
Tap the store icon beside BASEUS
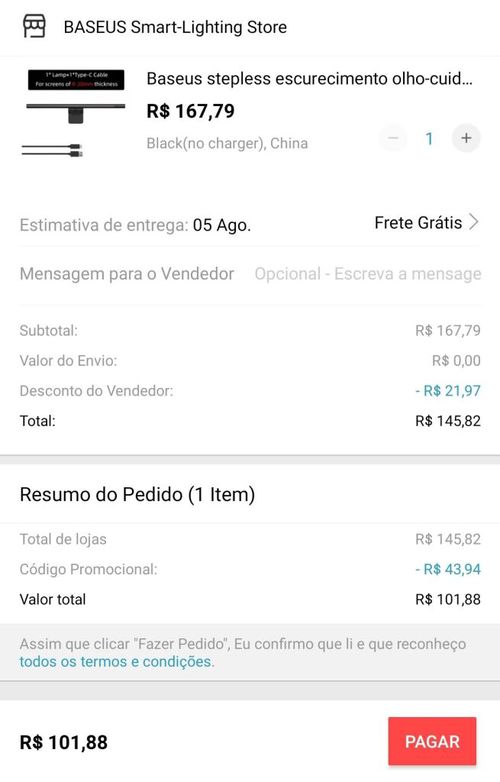34,26
